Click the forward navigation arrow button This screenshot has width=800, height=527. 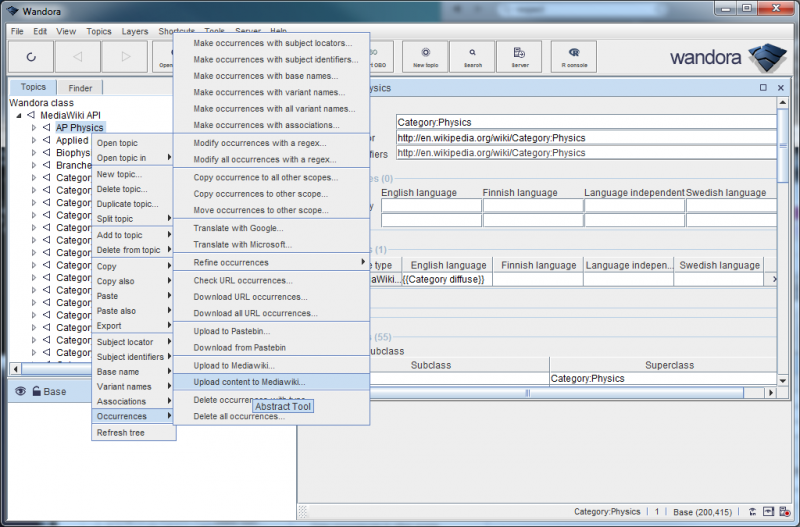[x=125, y=57]
